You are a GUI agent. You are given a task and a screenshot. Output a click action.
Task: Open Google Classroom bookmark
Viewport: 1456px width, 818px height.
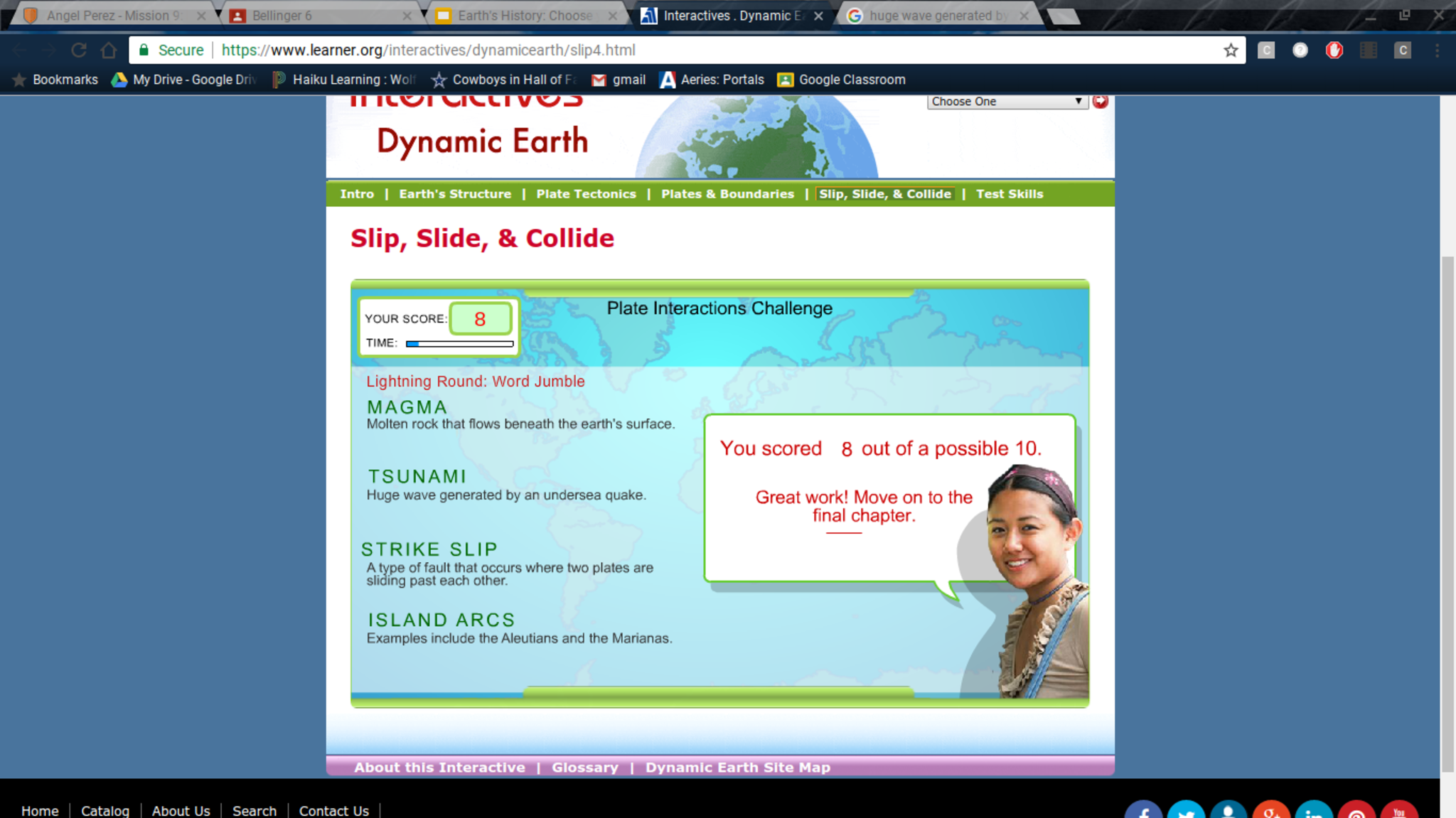(x=842, y=80)
